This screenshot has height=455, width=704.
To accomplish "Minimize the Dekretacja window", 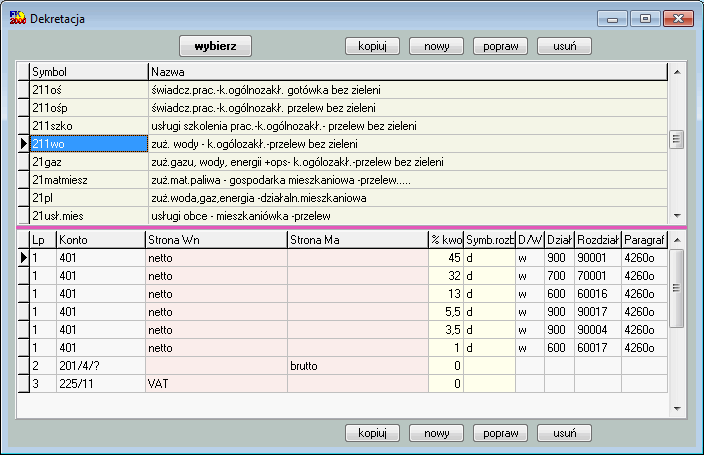I will [612, 18].
